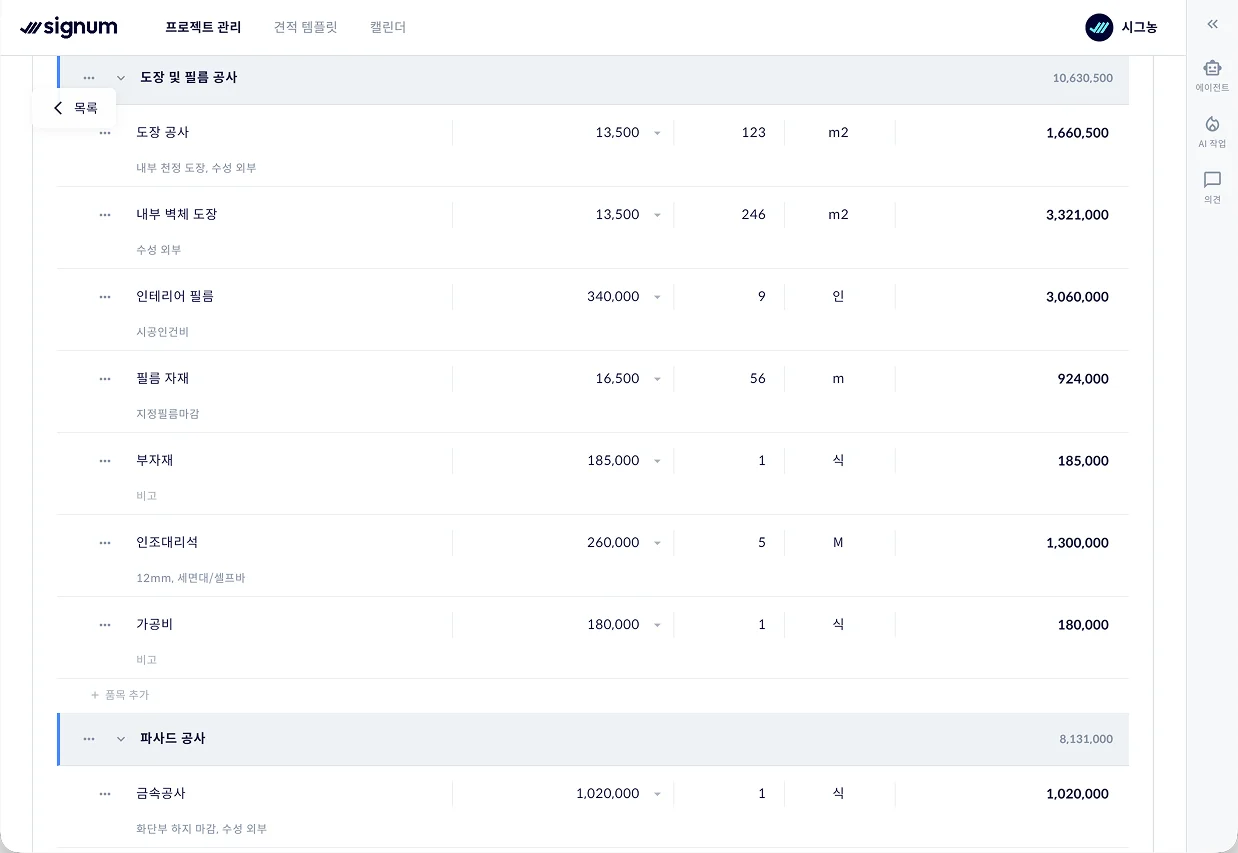Switch to the 견적 템플릿 tab

(305, 27)
